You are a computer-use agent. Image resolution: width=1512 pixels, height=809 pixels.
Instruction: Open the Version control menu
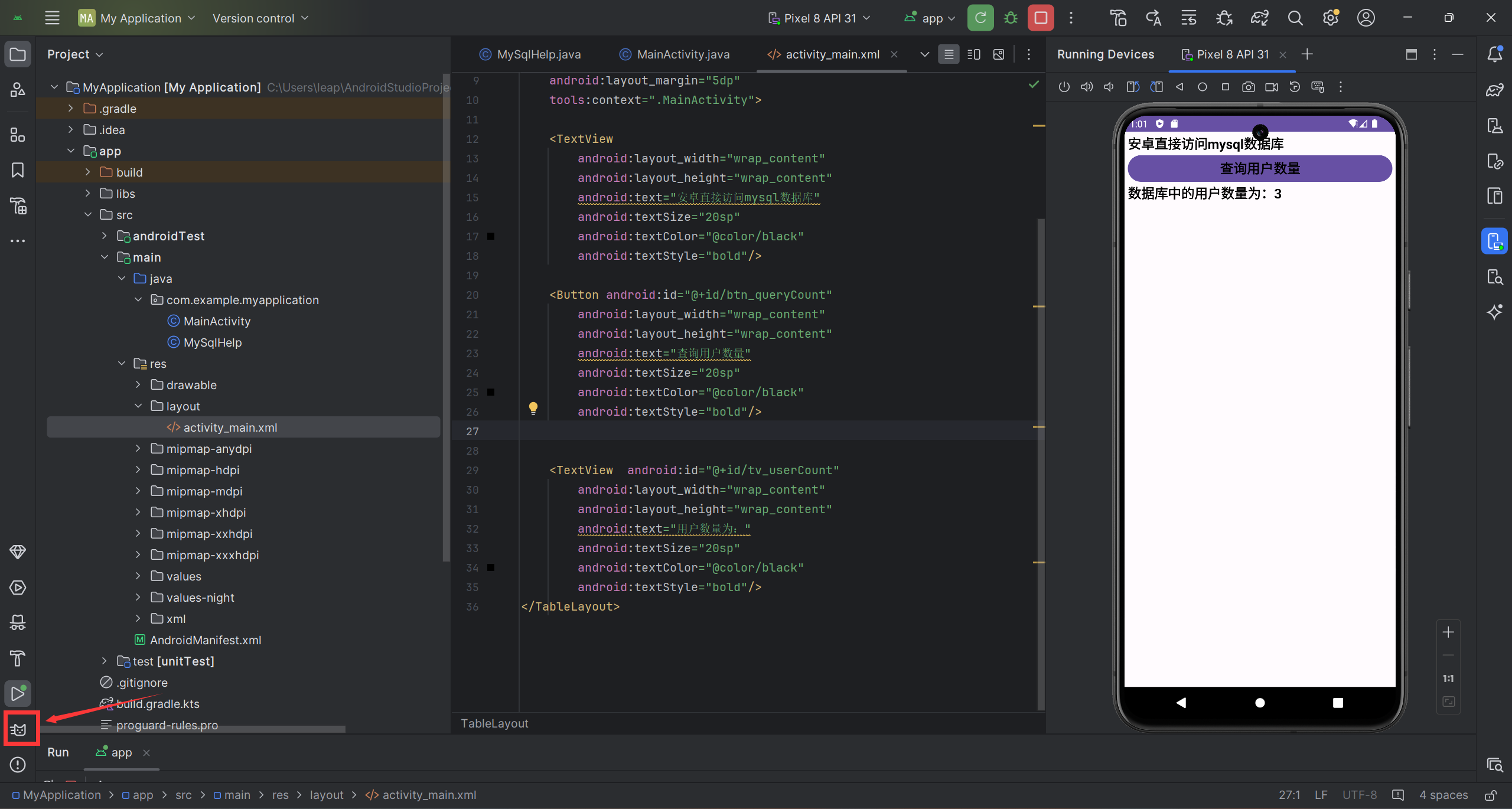point(260,18)
